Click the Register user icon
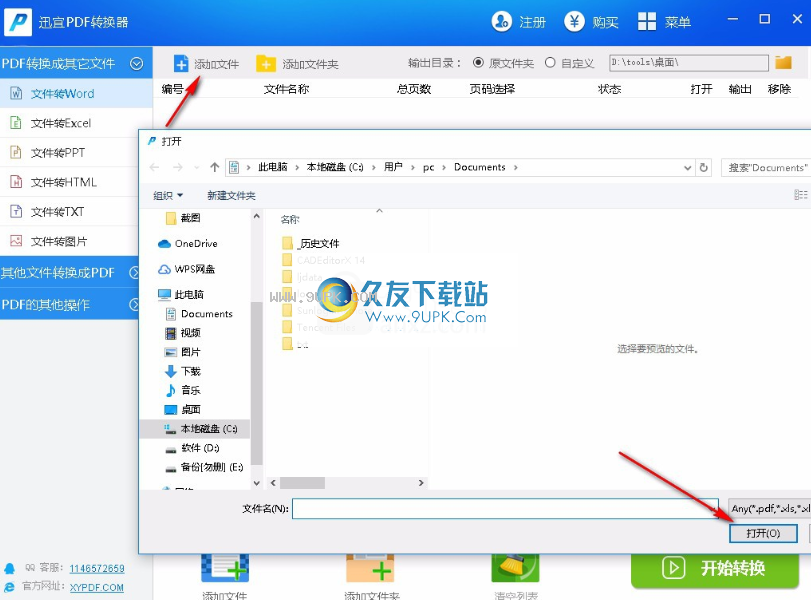 pyautogui.click(x=501, y=22)
